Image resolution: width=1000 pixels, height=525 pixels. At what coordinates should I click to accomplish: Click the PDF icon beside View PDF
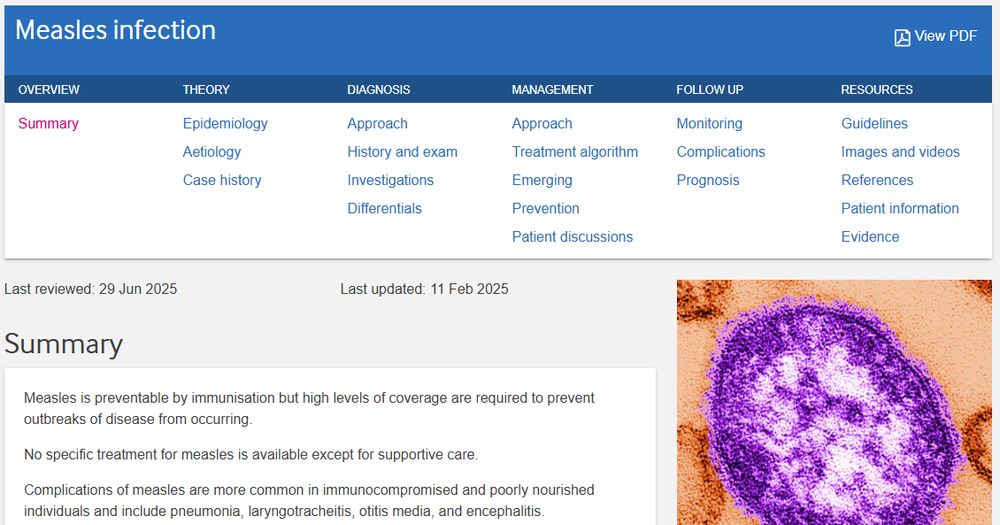click(902, 38)
